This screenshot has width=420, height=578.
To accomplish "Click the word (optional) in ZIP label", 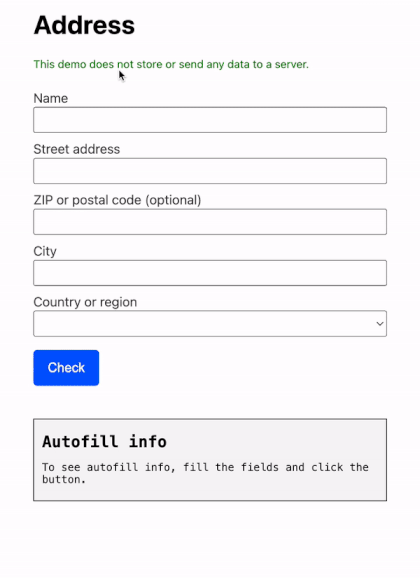I will (x=173, y=200).
